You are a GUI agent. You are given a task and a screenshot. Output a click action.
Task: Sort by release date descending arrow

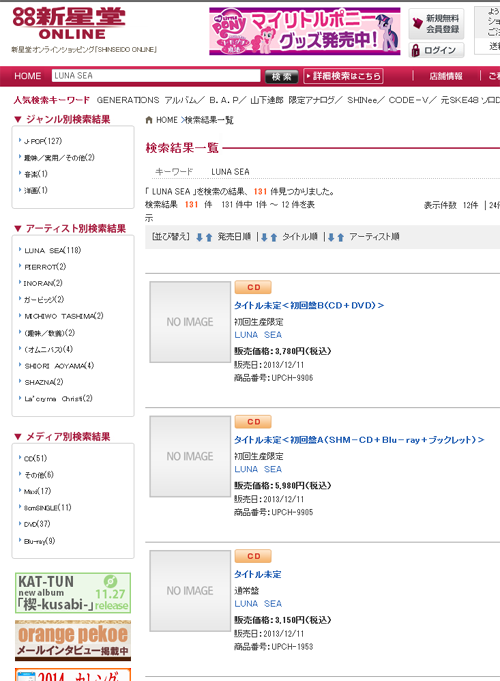click(x=199, y=237)
